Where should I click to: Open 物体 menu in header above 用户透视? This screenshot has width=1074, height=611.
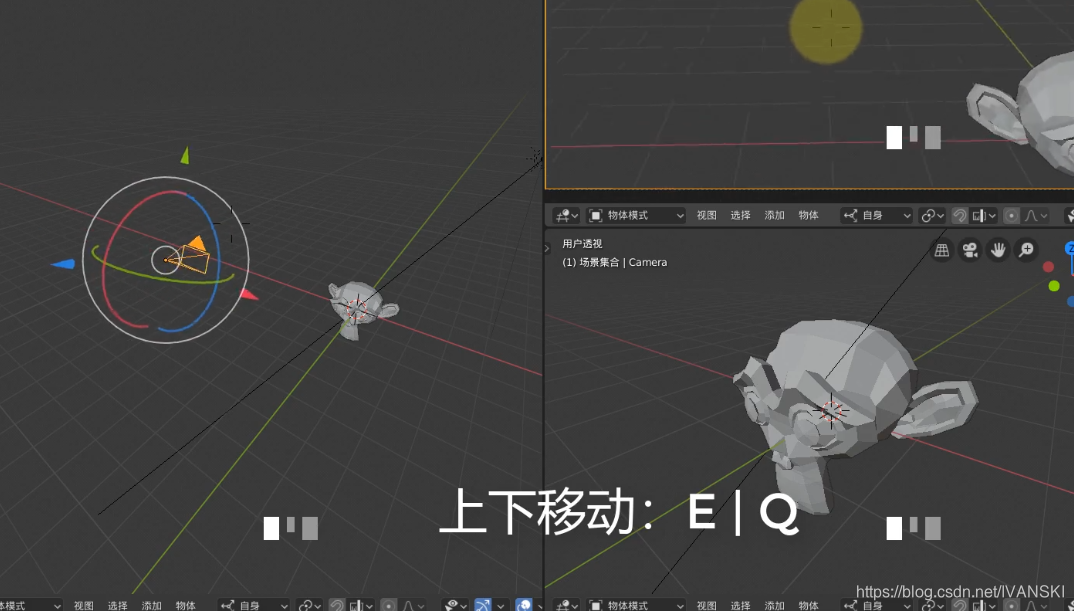pos(808,216)
